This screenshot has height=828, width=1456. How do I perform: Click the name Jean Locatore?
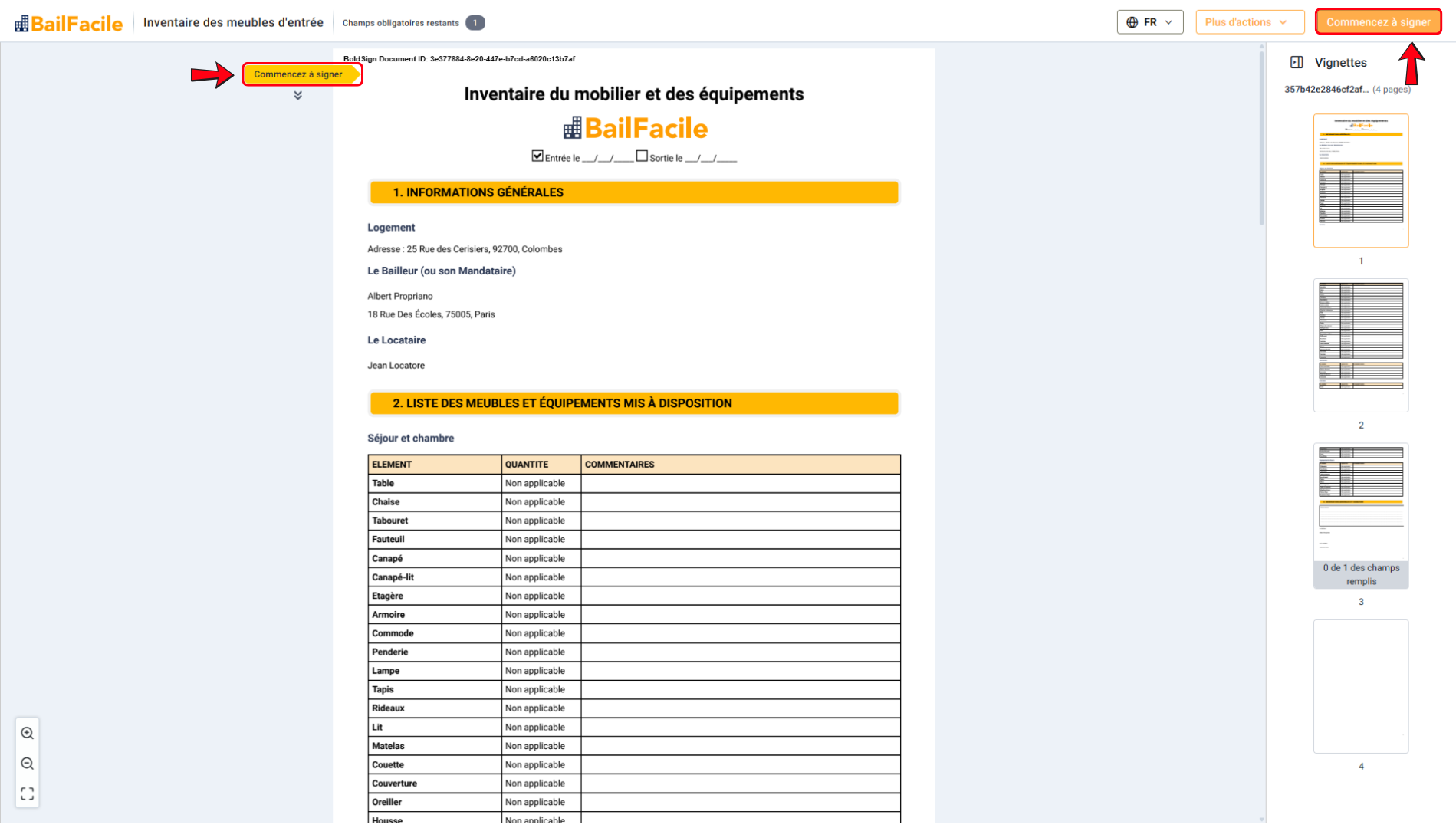click(x=396, y=366)
